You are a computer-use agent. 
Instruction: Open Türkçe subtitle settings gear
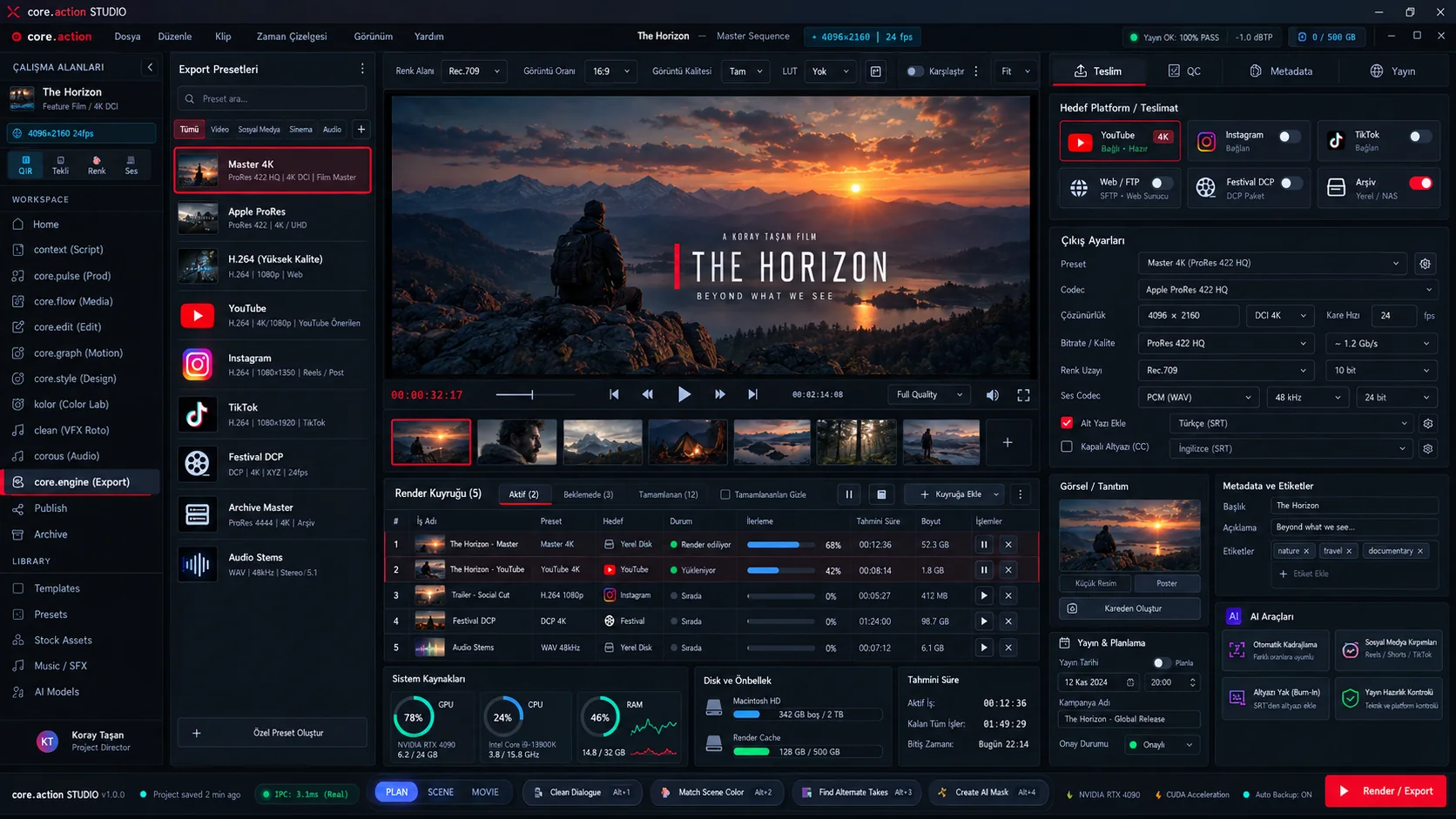1427,424
